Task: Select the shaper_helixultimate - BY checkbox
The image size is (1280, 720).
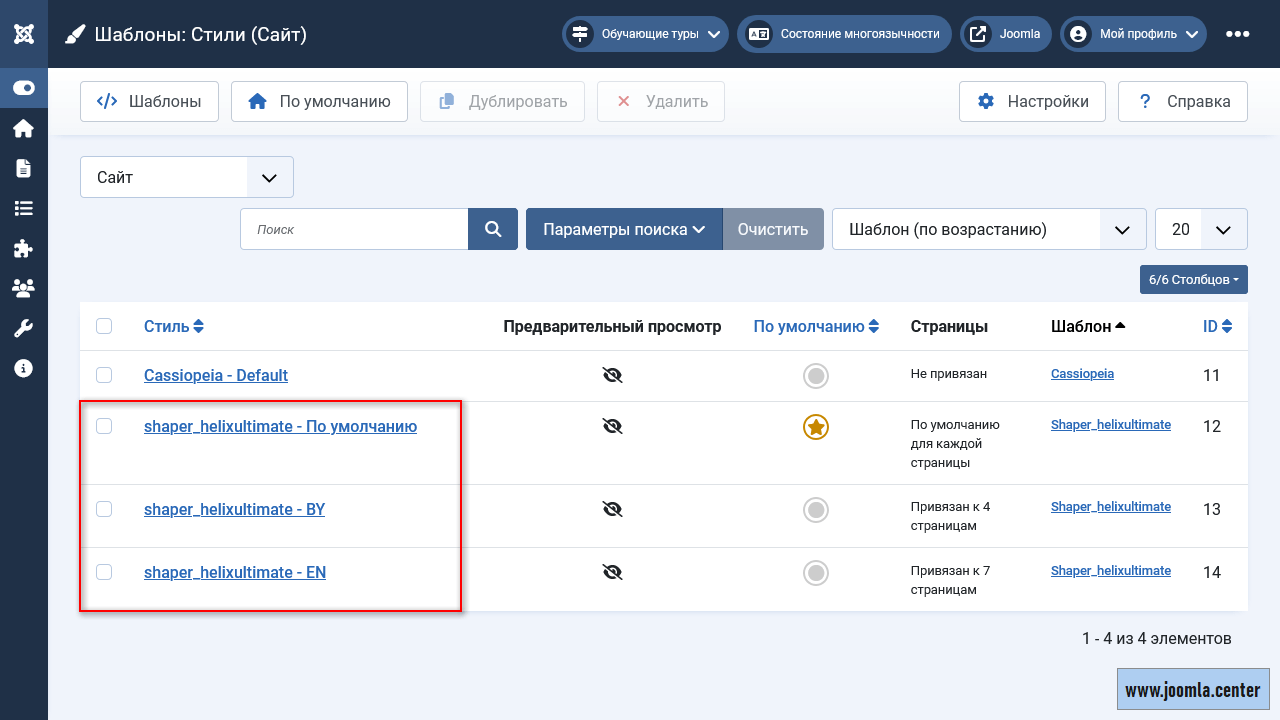Action: [x=104, y=509]
